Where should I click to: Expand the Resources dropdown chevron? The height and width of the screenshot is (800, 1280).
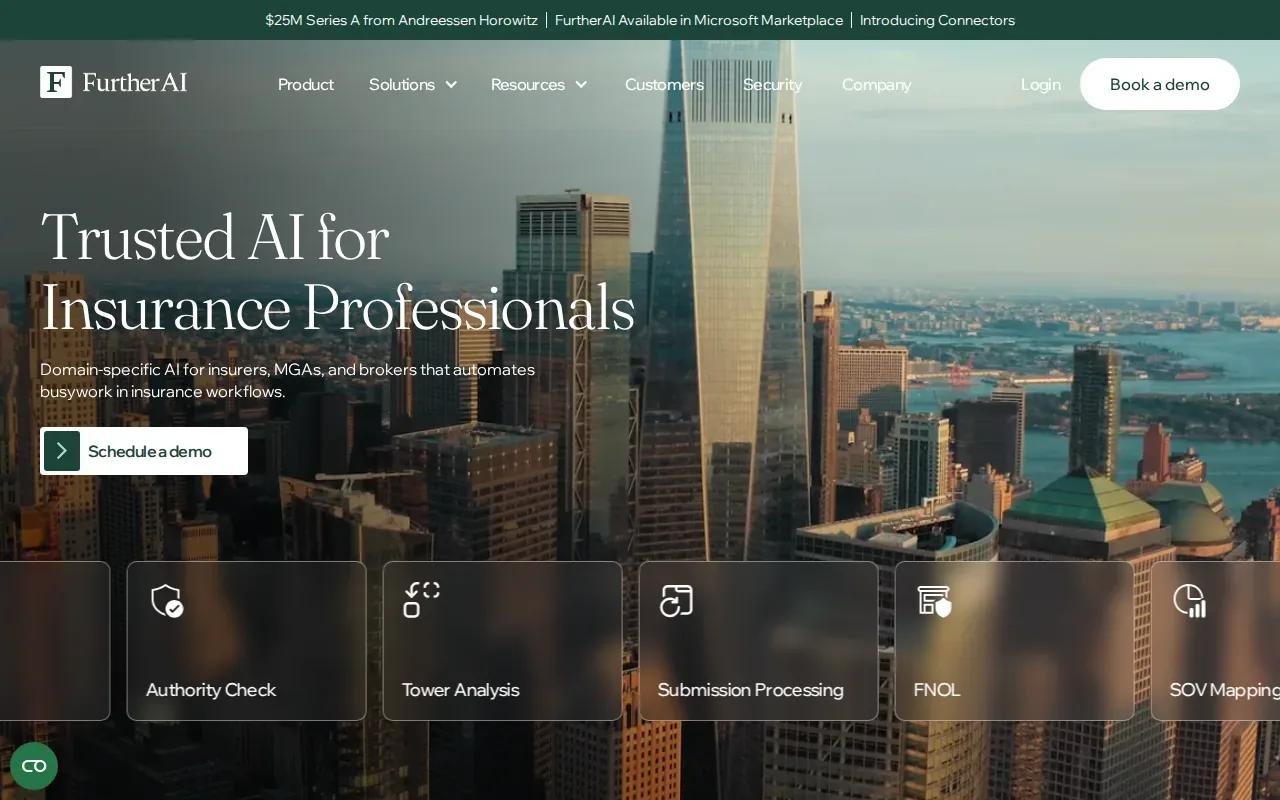click(581, 85)
